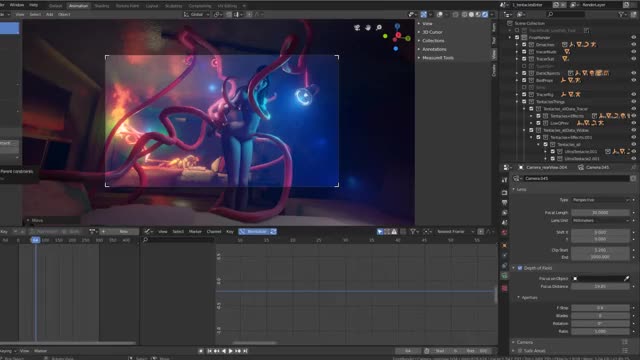Image resolution: width=640 pixels, height=360 pixels.
Task: Hide the TentaclesThings collection with eye icon
Action: 634,102
